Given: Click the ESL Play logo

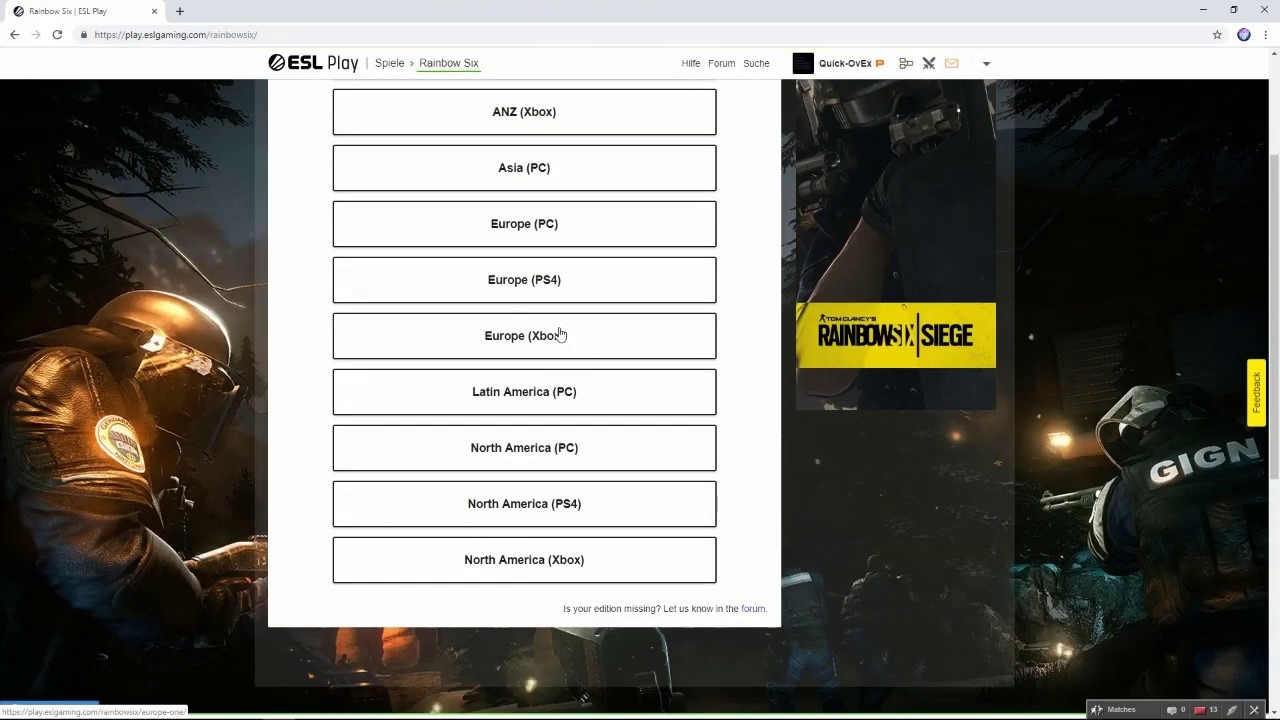Looking at the screenshot, I should (313, 63).
